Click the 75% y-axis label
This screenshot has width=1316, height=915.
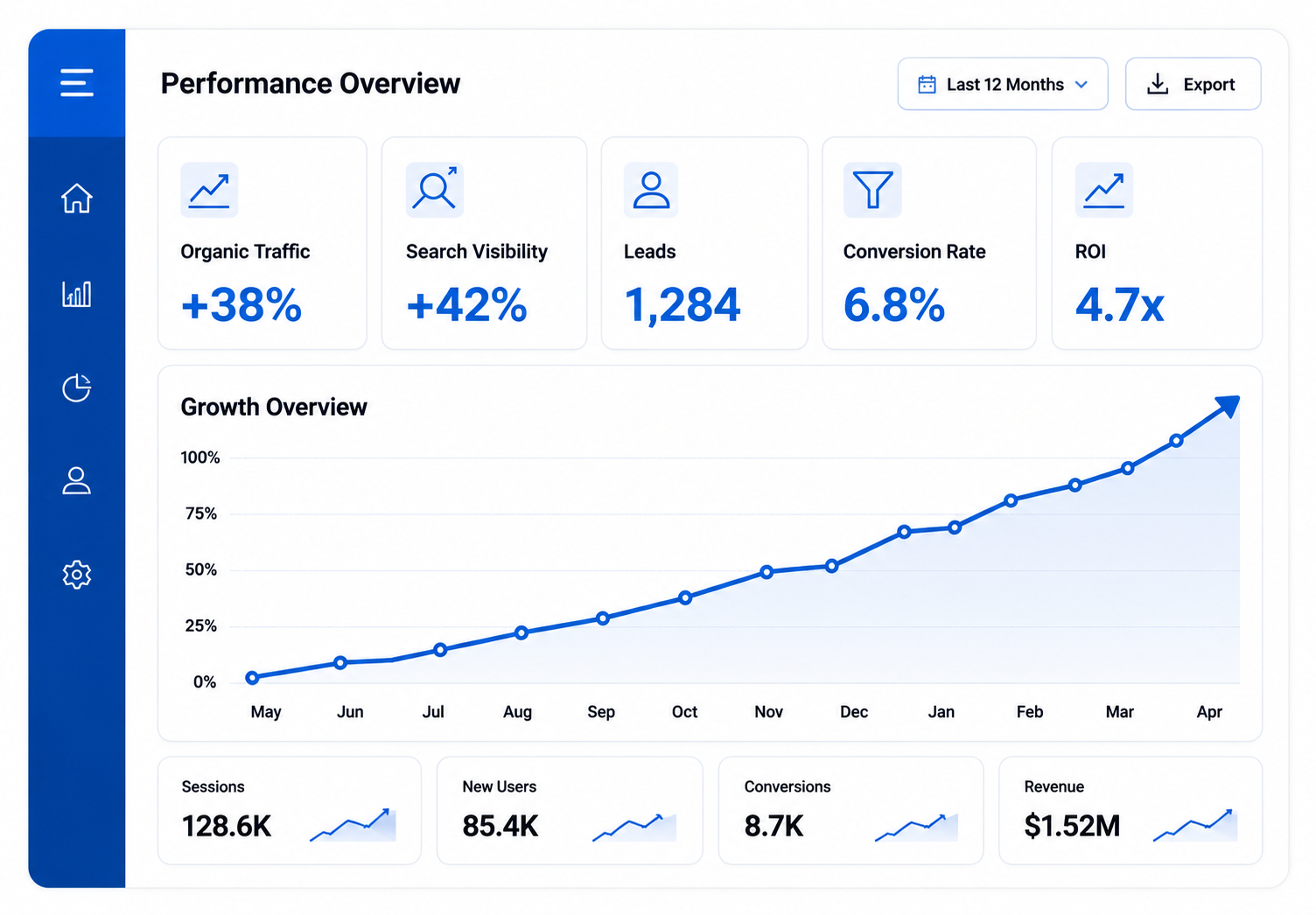pos(201,513)
